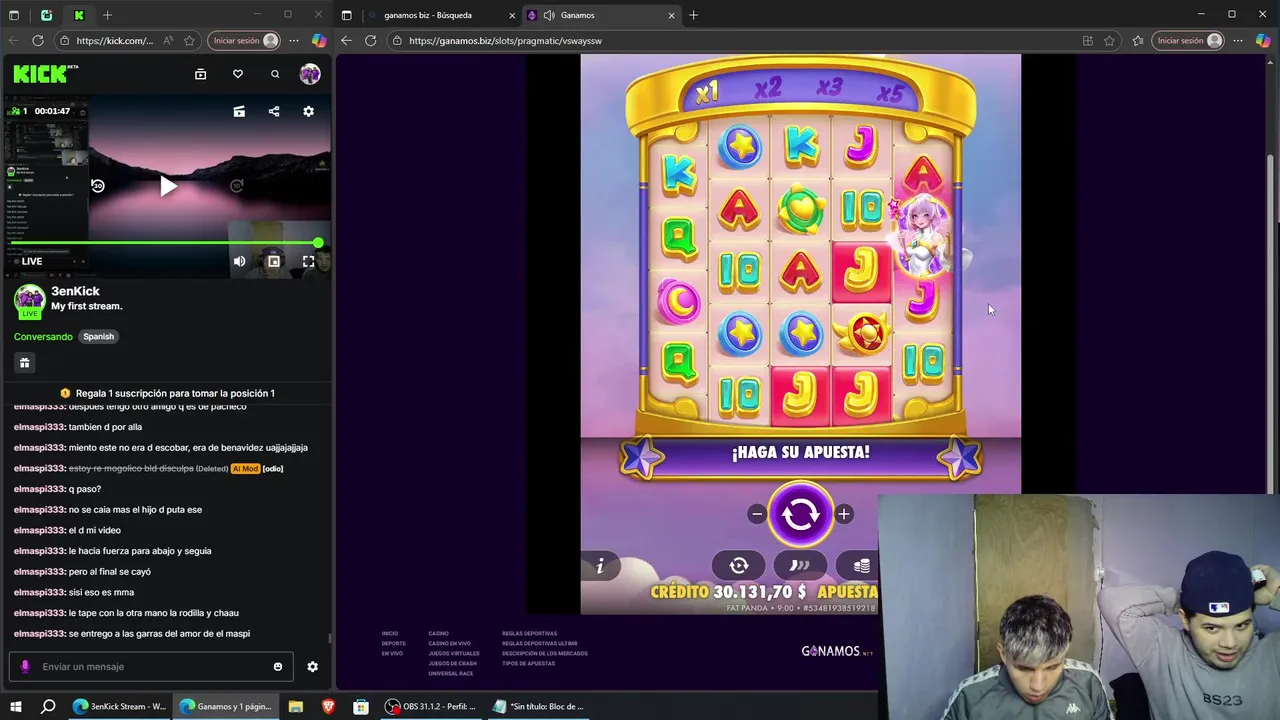Open new tab in Kick window

[107, 15]
